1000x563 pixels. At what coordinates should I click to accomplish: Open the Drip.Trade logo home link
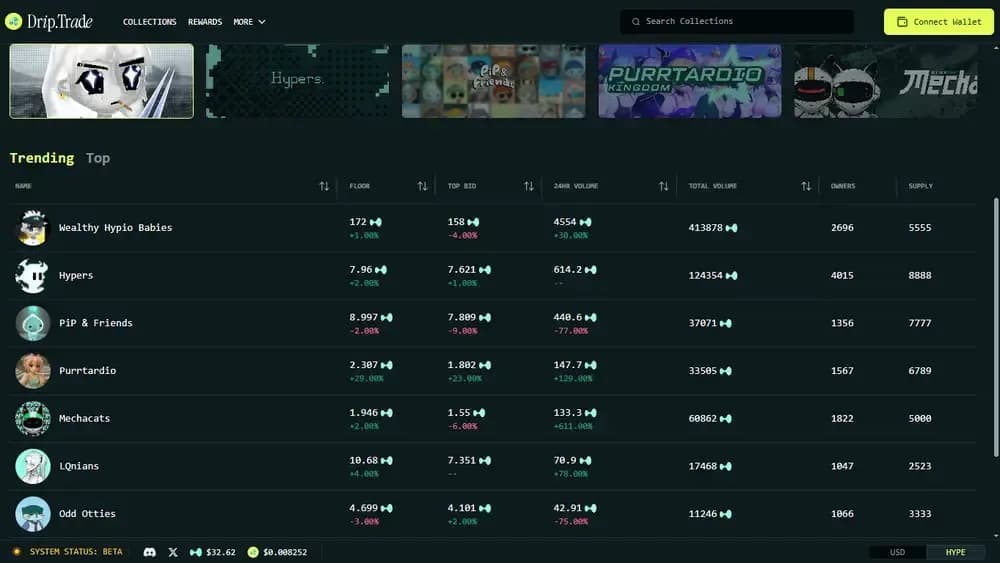click(x=49, y=22)
